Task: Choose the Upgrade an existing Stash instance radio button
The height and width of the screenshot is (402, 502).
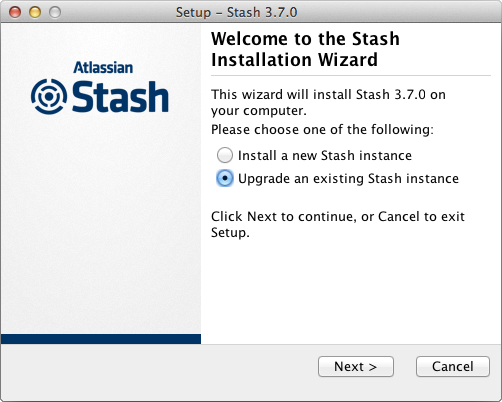Action: [x=225, y=178]
